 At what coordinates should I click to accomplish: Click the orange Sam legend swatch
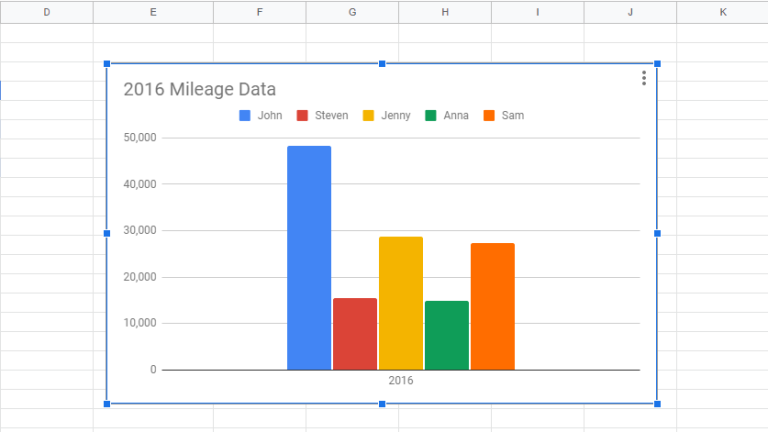tap(489, 116)
